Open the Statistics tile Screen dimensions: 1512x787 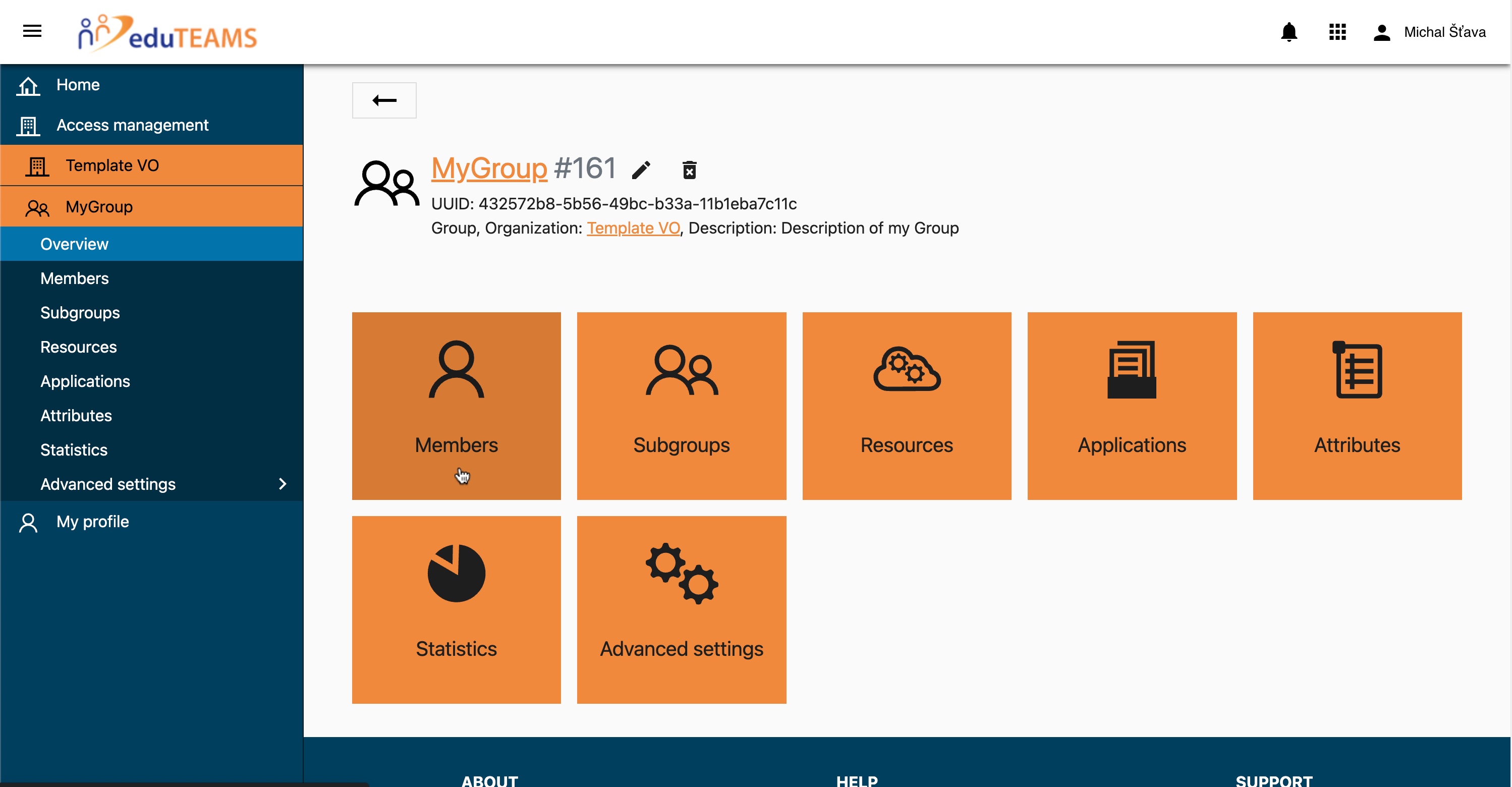click(x=456, y=609)
